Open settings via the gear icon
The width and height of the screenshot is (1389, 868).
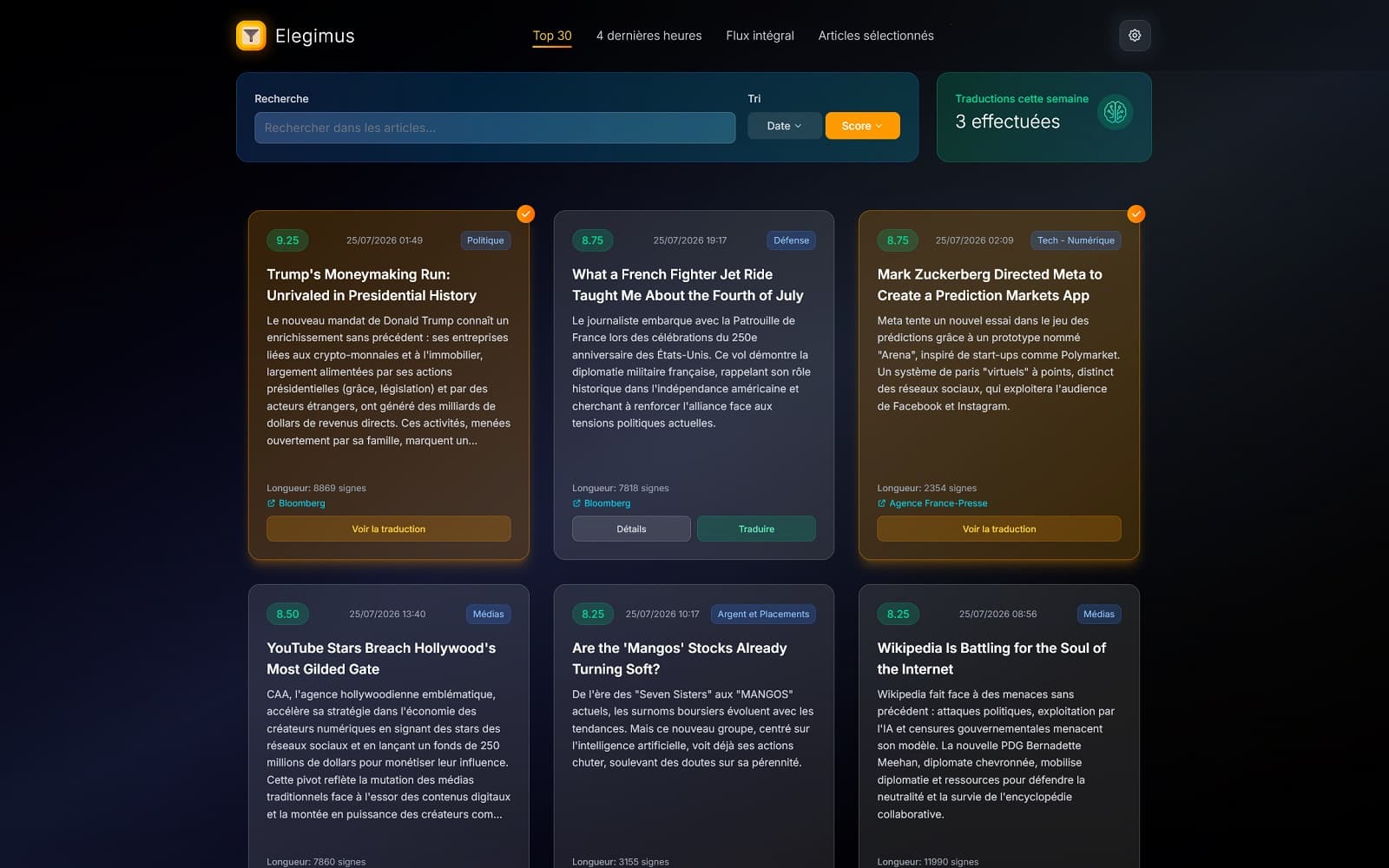[1135, 36]
